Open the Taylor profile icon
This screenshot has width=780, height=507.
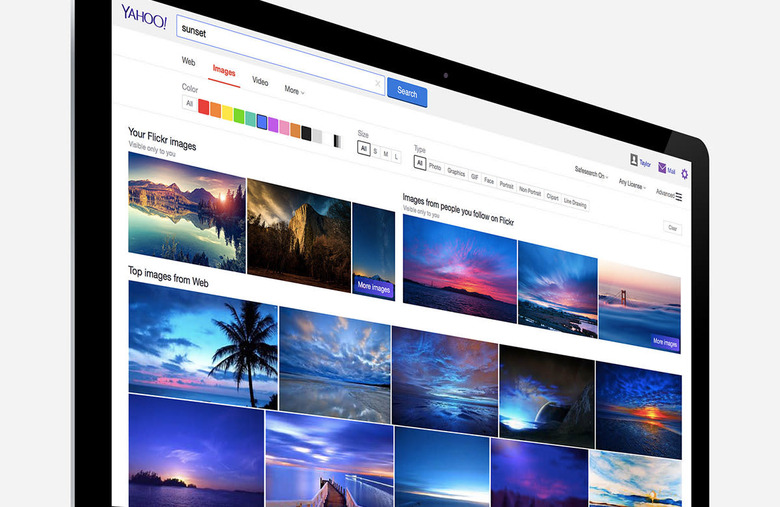634,160
